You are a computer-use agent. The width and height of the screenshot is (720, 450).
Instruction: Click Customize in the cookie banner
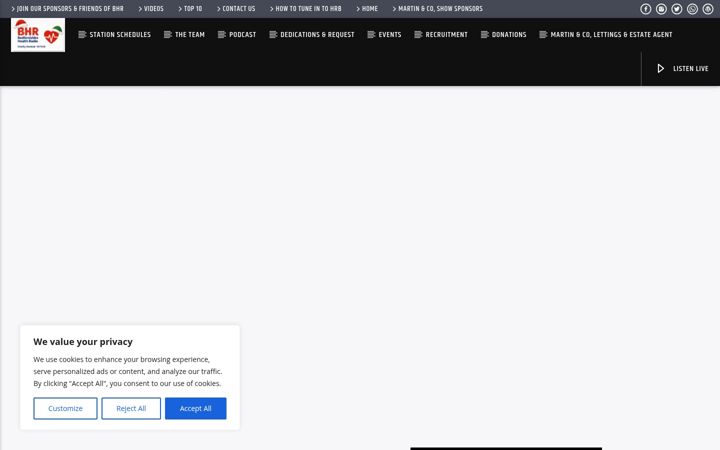pyautogui.click(x=65, y=408)
